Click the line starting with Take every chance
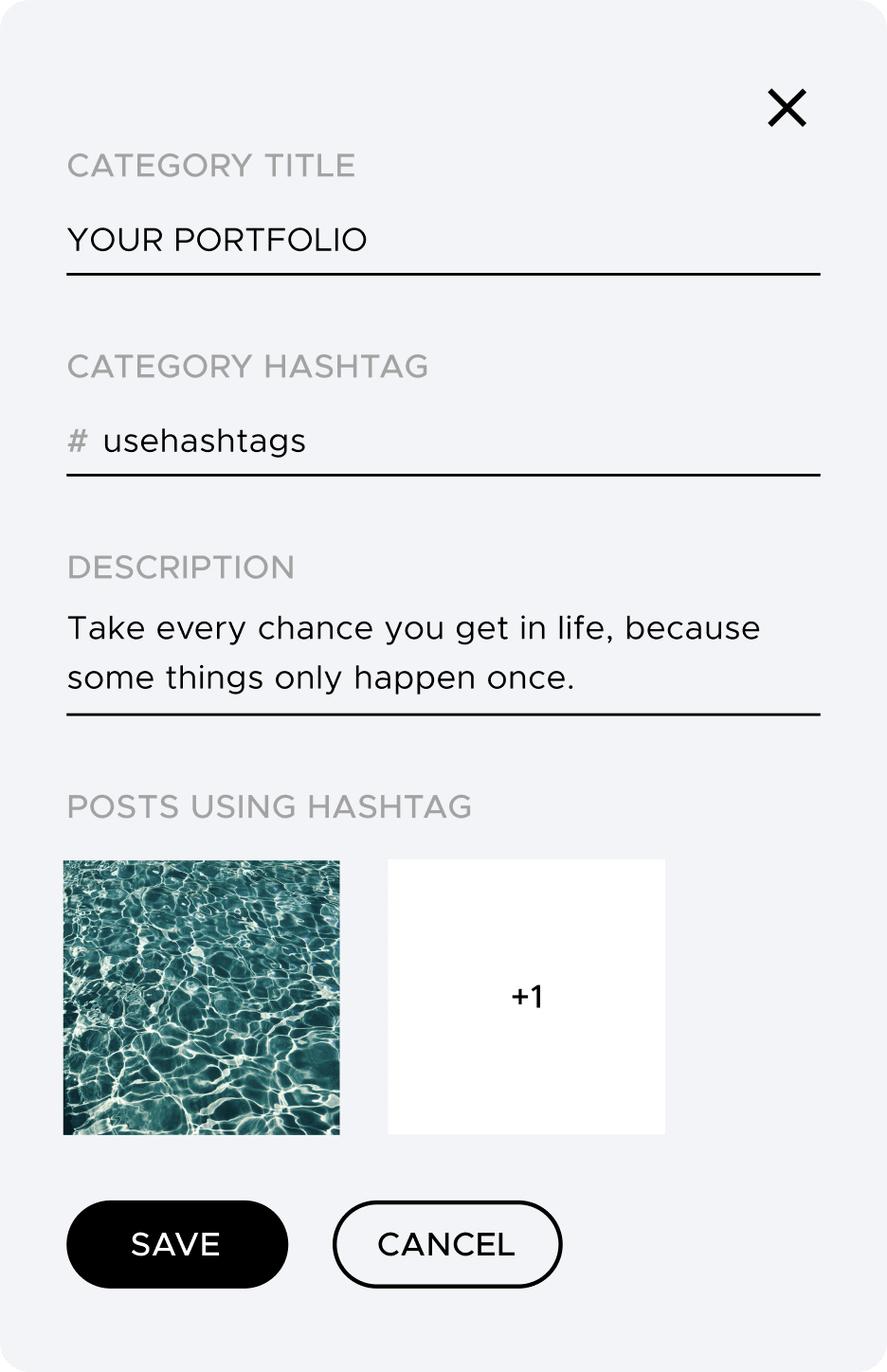This screenshot has width=887, height=1372. 414,628
